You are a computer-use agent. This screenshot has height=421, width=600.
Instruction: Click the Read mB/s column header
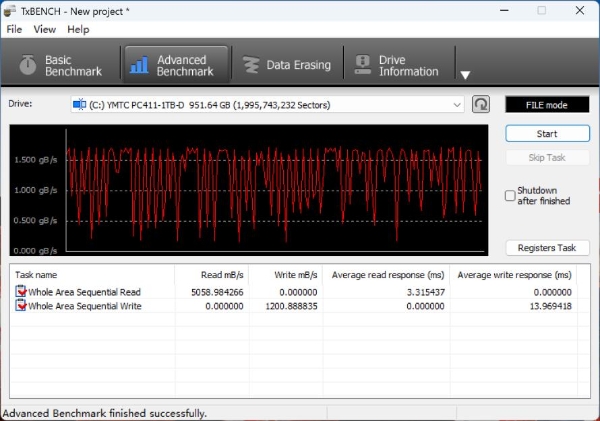click(211, 275)
